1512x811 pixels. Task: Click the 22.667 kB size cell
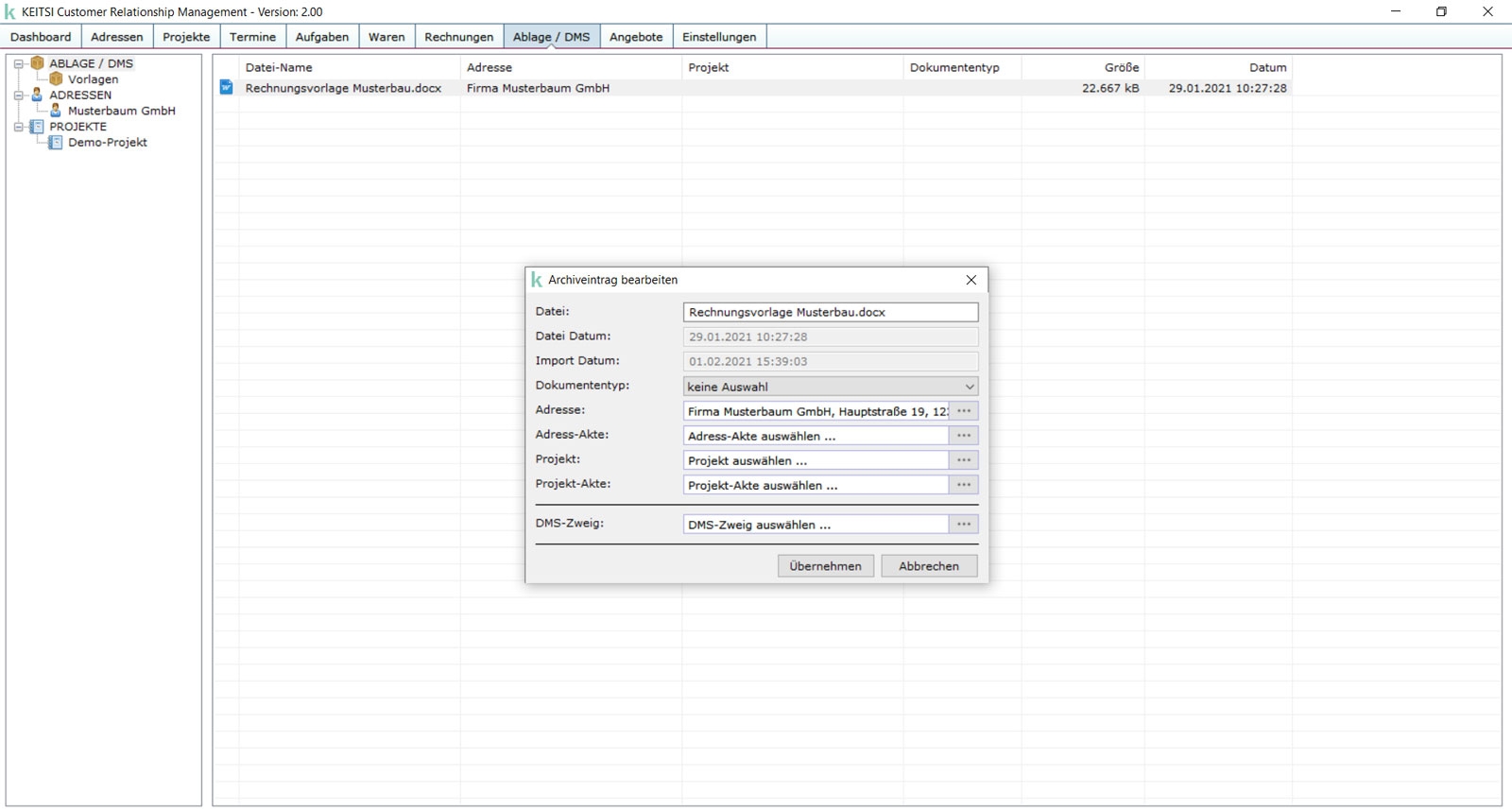[1110, 88]
